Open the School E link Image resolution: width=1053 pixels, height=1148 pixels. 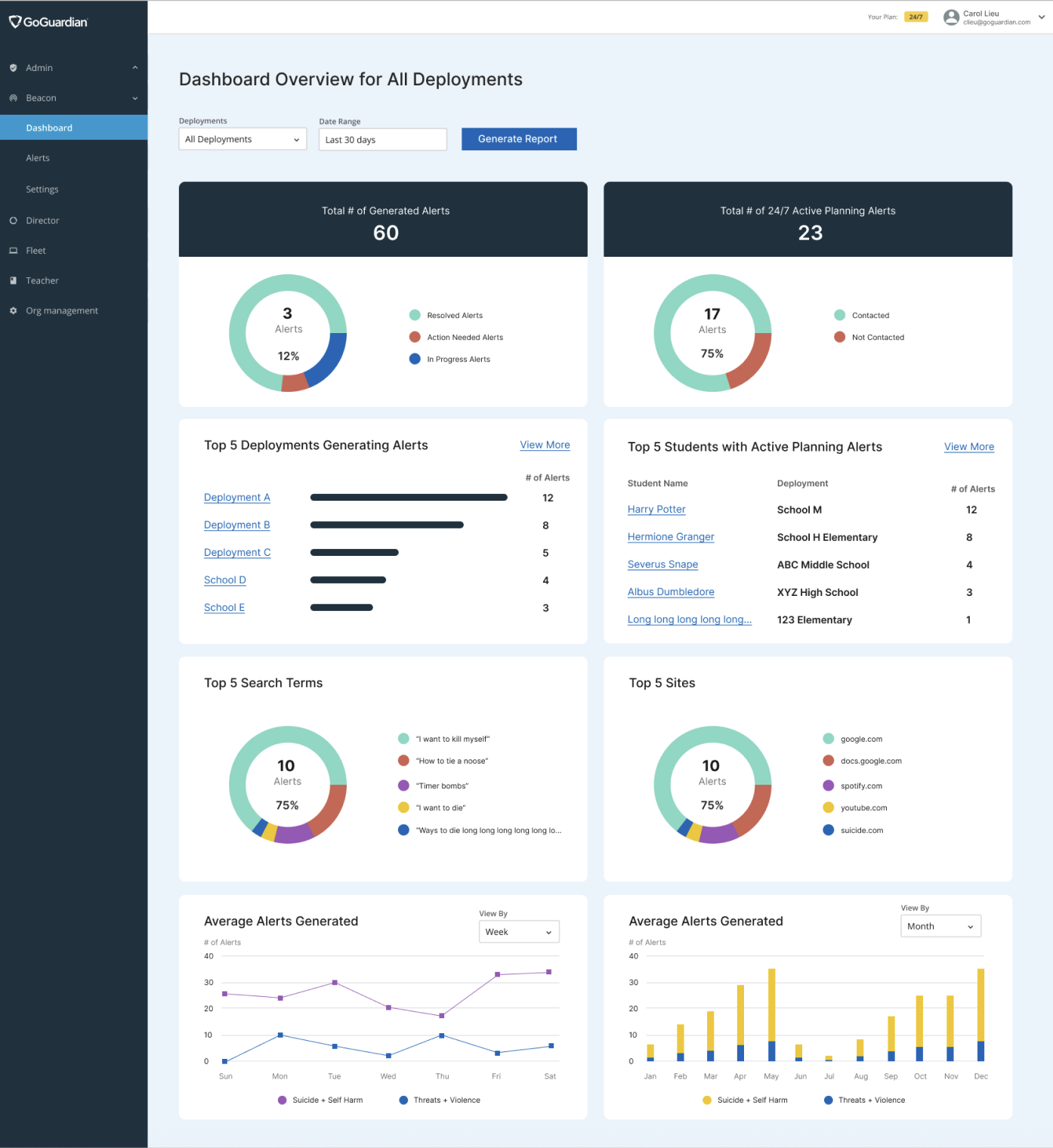click(224, 608)
